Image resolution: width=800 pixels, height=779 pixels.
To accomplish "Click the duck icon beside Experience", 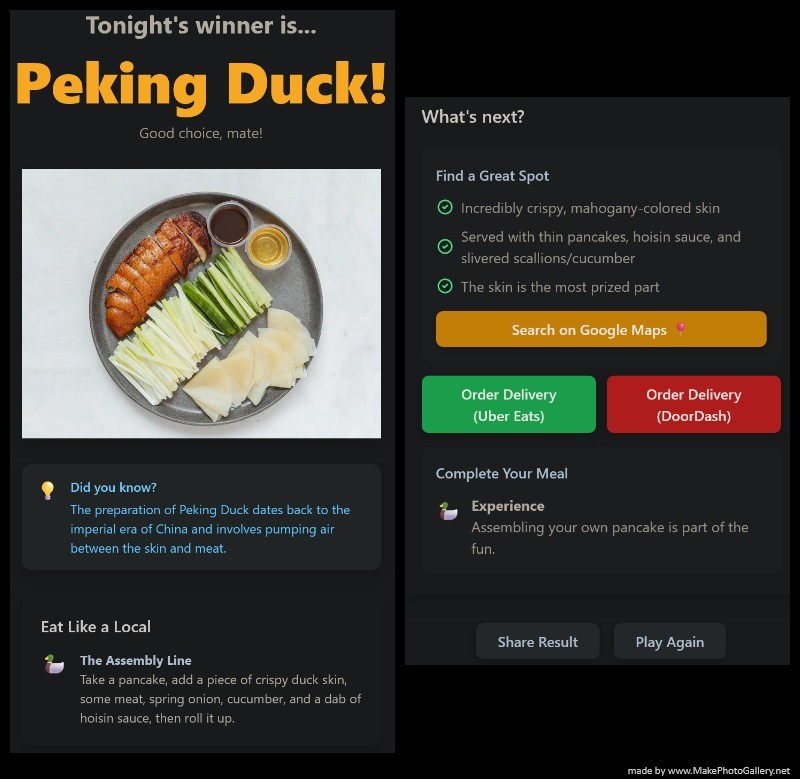I will 448,511.
